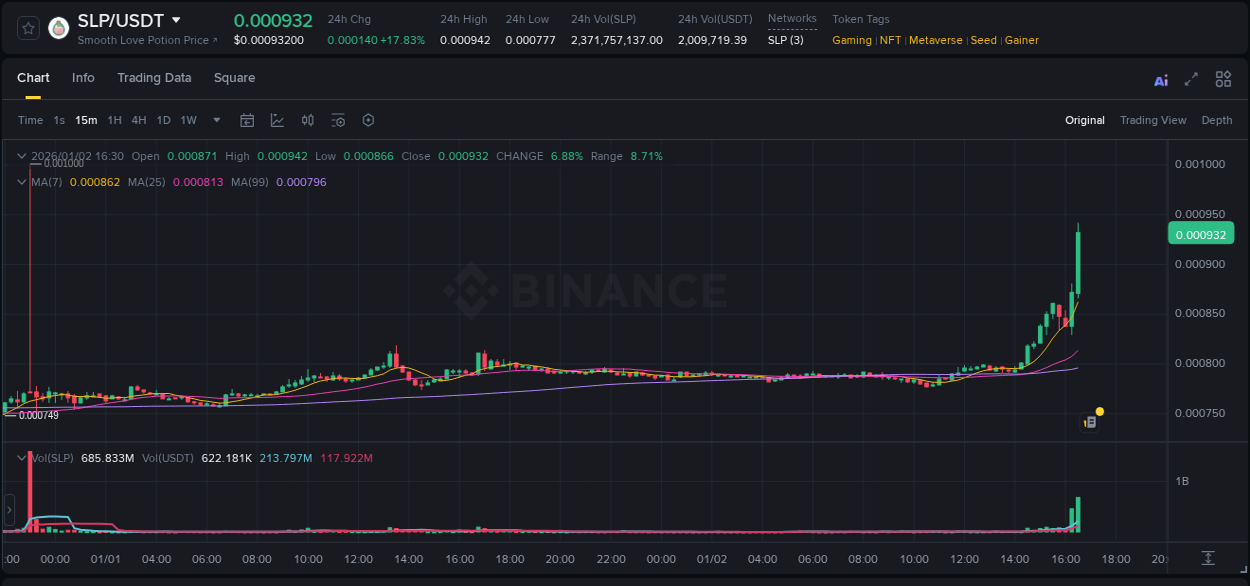This screenshot has width=1250, height=586.
Task: Open chart settings via the hexagon icon
Action: (x=368, y=120)
